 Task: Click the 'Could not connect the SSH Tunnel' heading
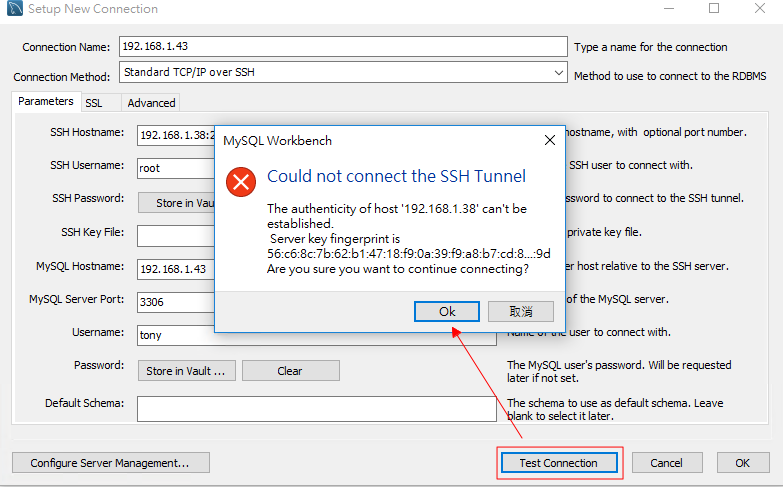click(x=396, y=176)
